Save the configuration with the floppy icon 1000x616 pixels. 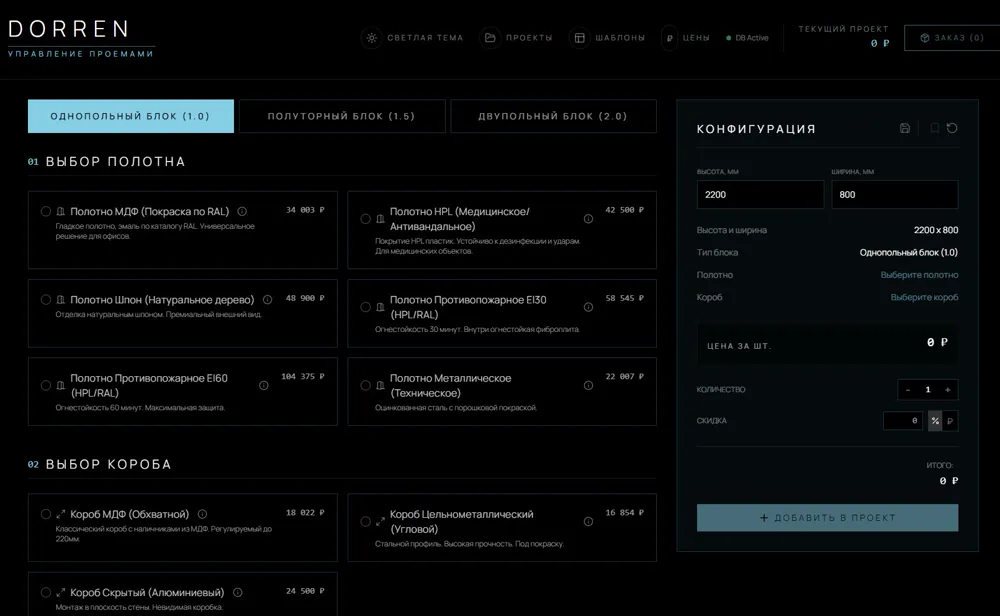(904, 128)
